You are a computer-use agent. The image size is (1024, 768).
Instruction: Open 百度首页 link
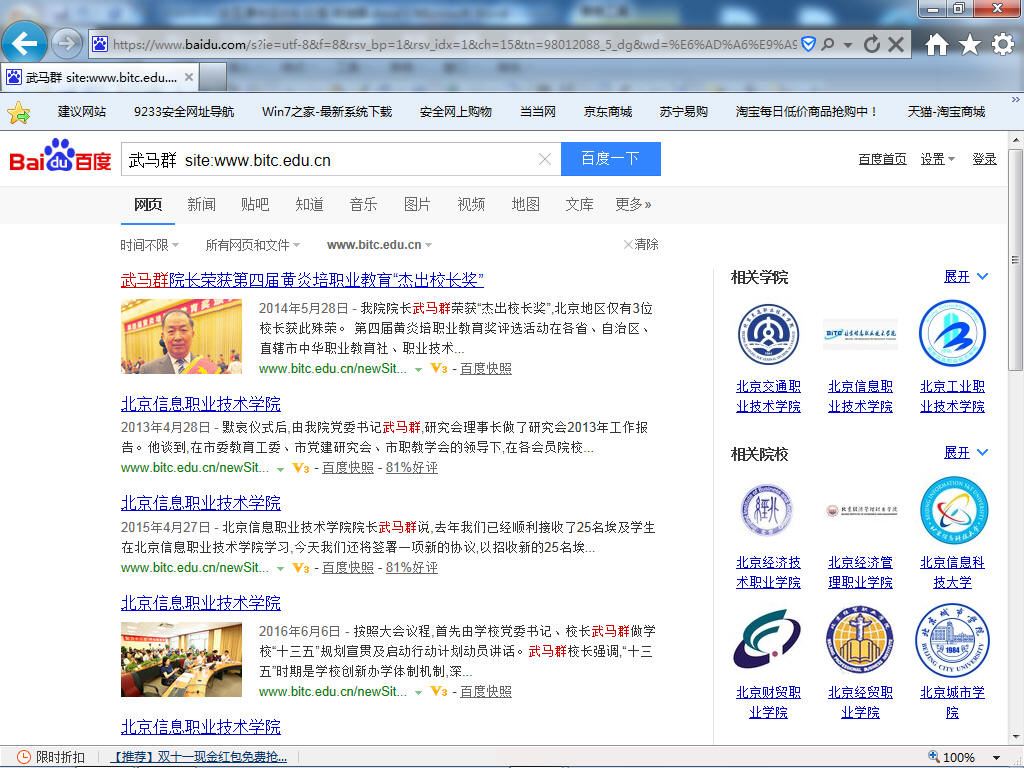point(882,159)
